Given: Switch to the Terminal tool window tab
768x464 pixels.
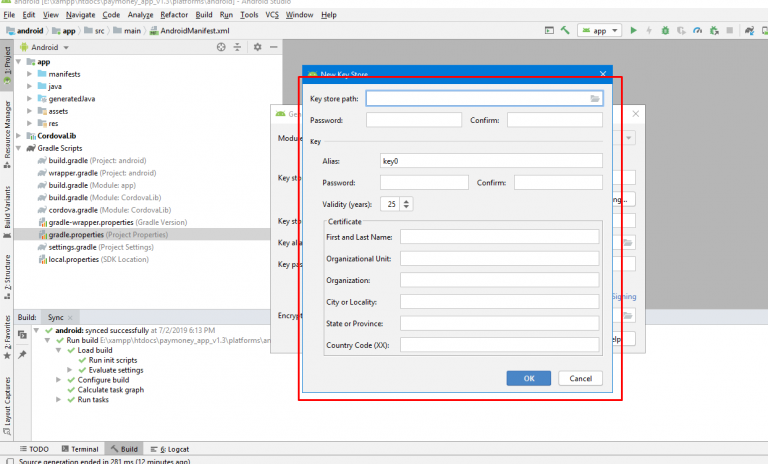Looking at the screenshot, I should (80, 450).
